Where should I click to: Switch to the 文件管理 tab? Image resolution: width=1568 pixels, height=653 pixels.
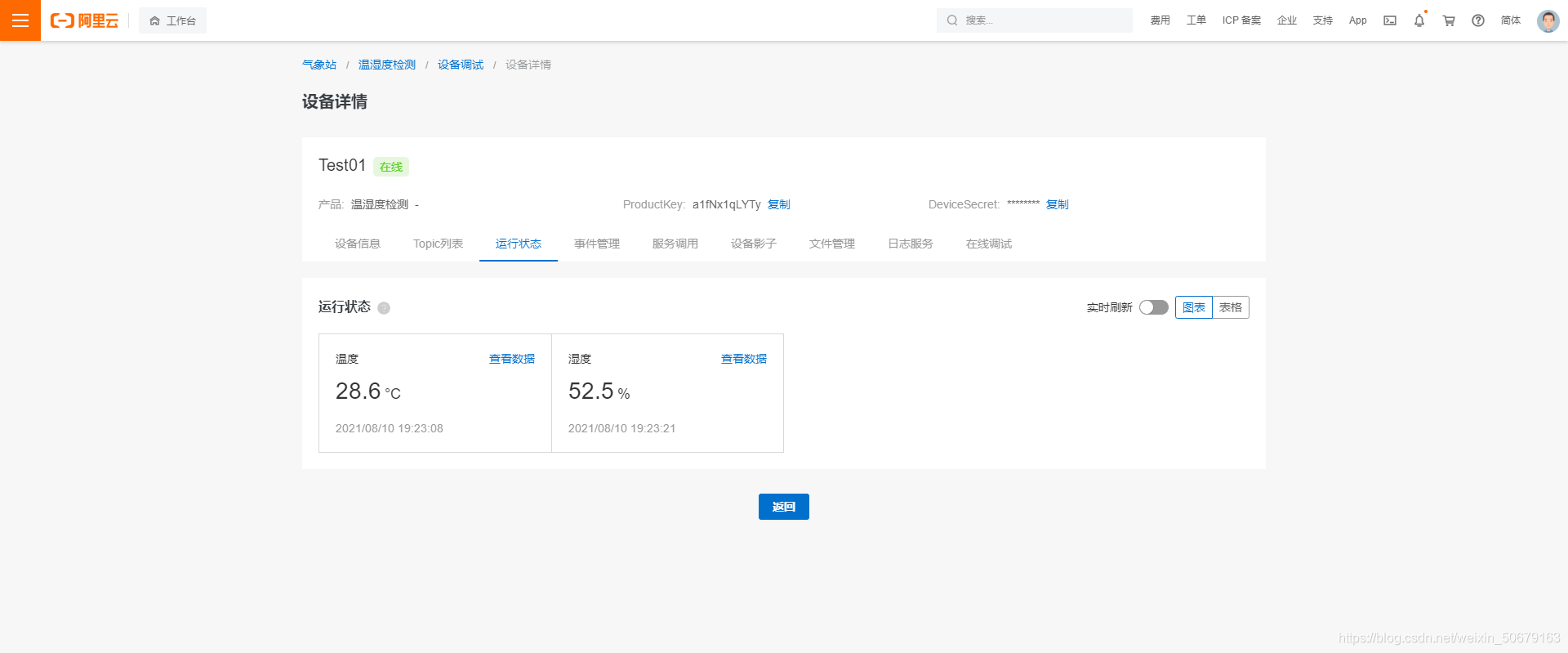click(832, 244)
